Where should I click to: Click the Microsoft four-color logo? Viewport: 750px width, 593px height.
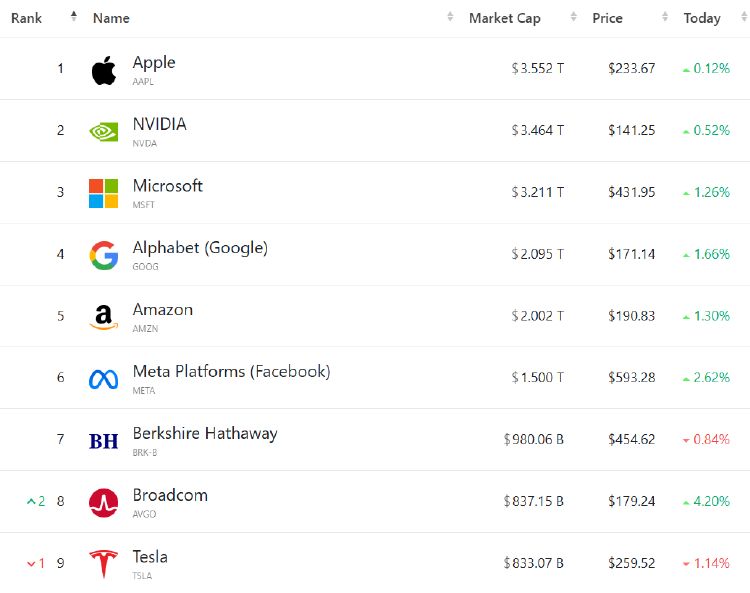click(x=104, y=194)
